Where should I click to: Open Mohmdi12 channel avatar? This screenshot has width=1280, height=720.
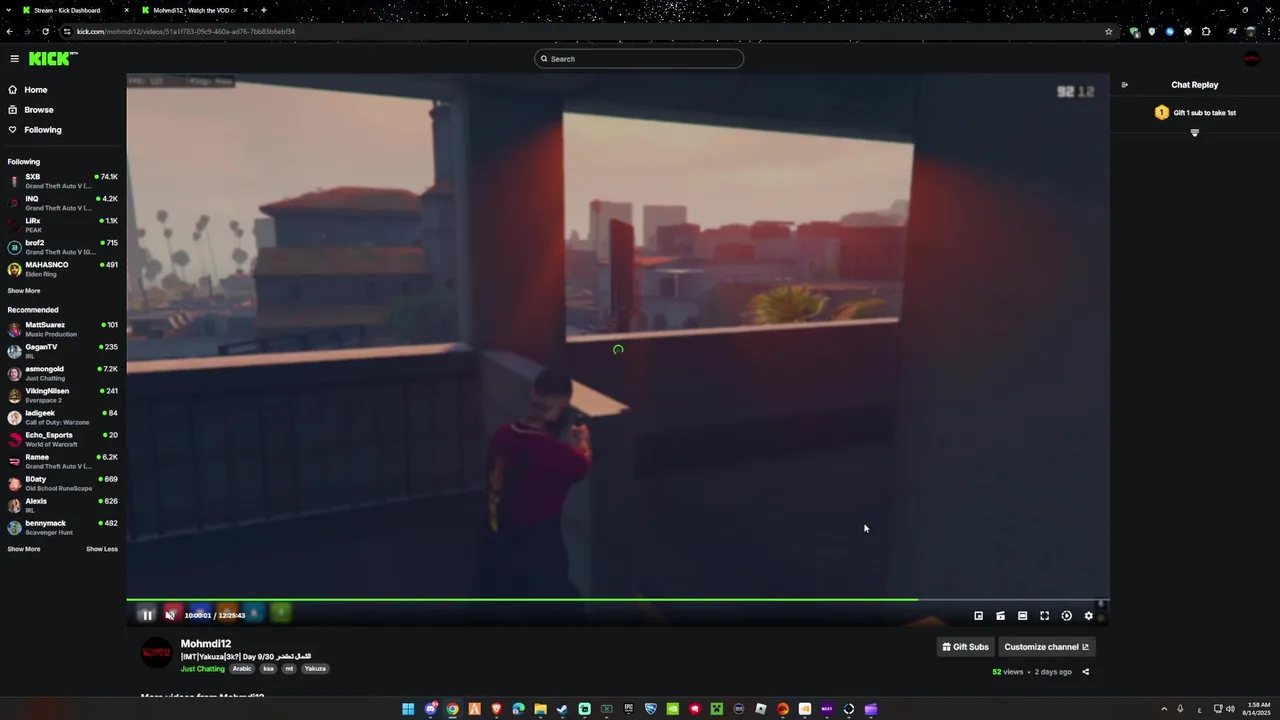pos(156,654)
